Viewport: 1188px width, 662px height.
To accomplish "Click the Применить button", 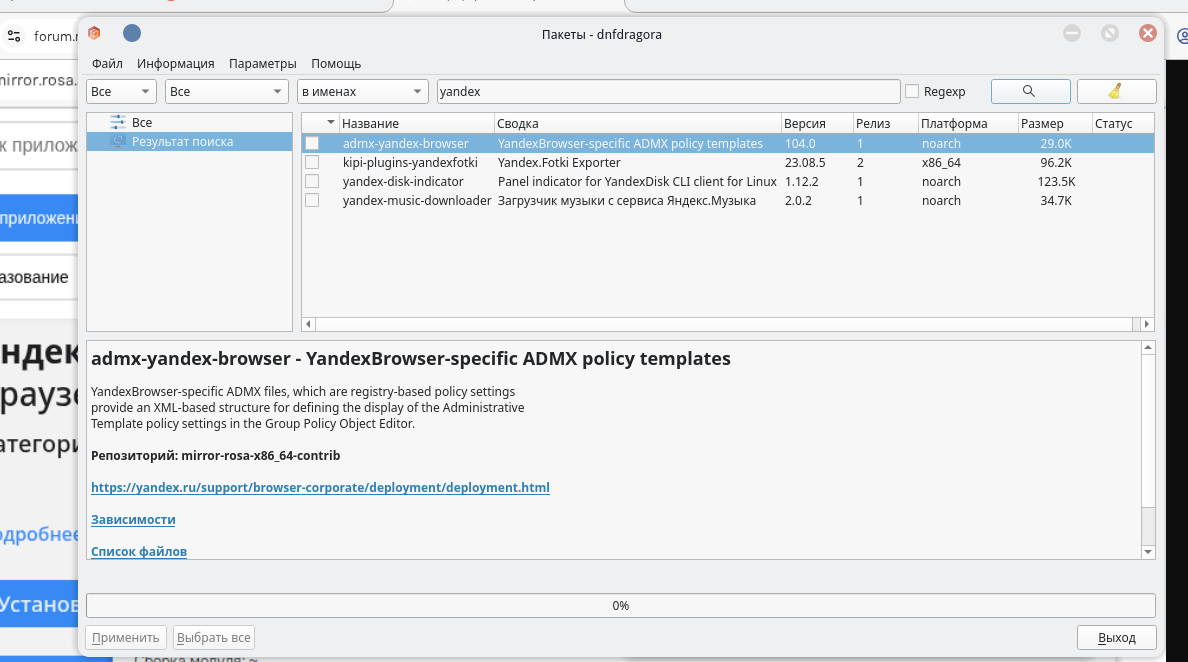I will point(126,638).
